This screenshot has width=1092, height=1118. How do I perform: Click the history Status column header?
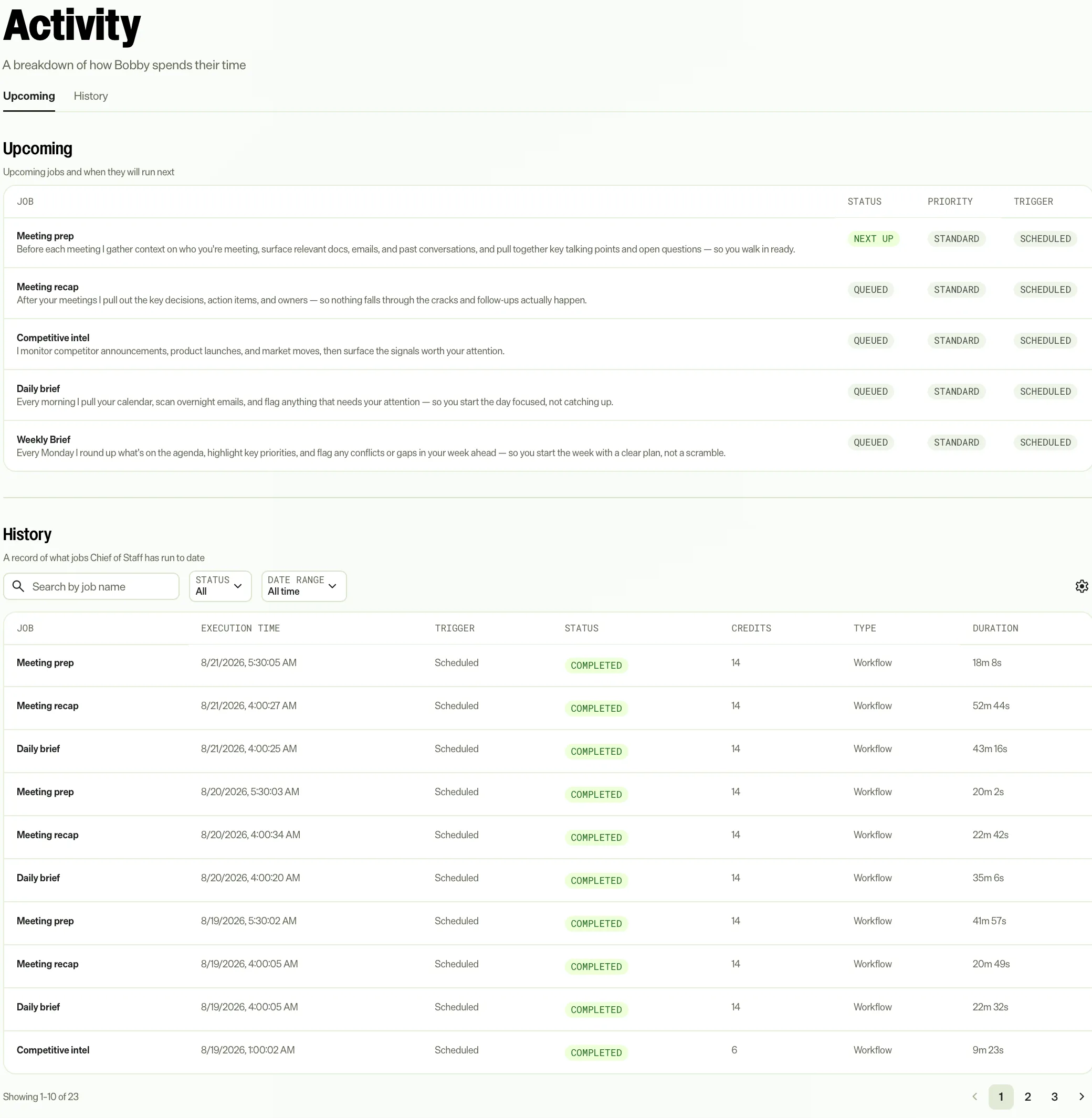[581, 628]
